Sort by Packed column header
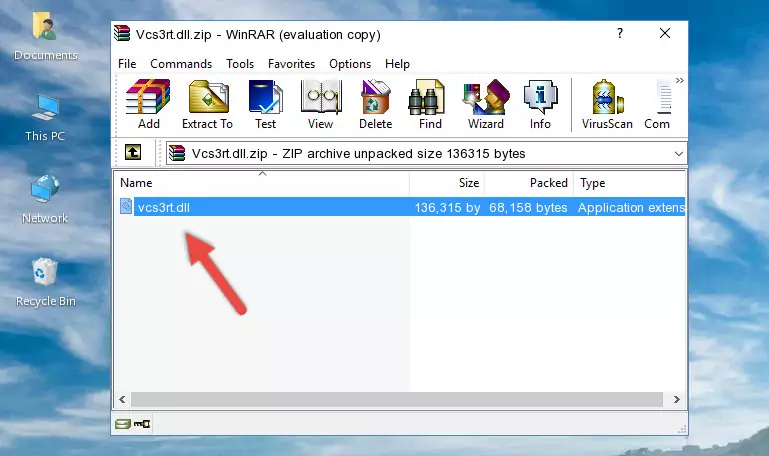 click(529, 183)
